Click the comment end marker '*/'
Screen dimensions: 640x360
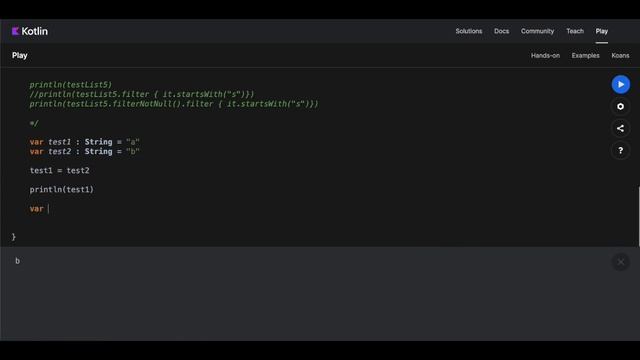(34, 123)
